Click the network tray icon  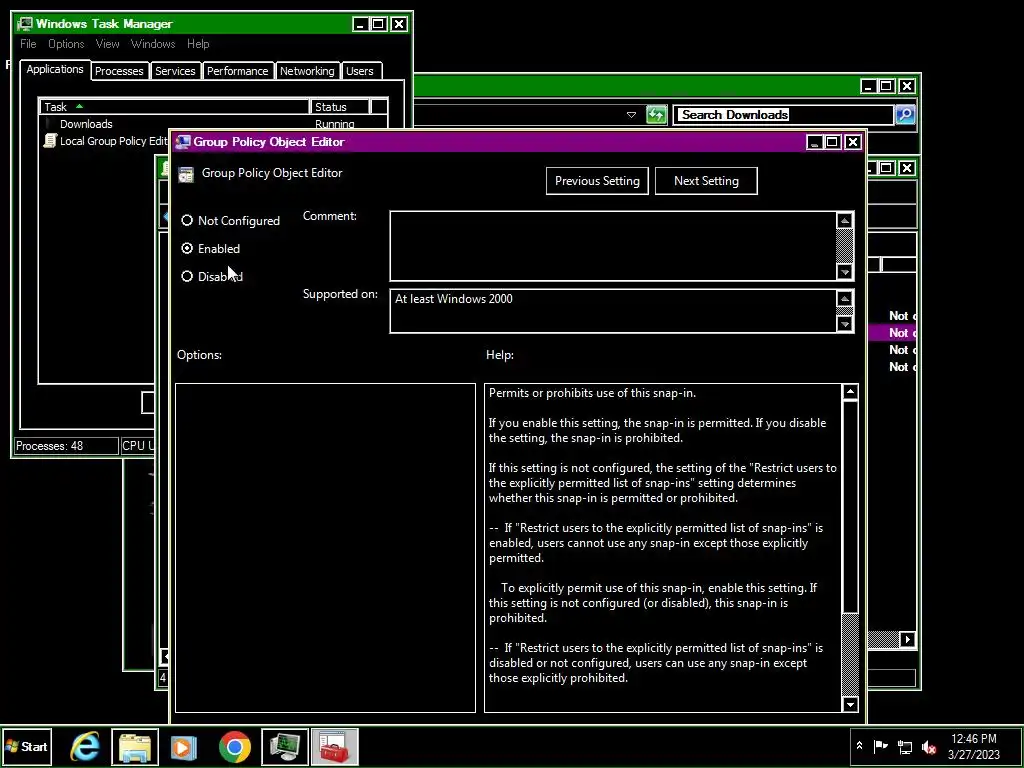click(904, 746)
